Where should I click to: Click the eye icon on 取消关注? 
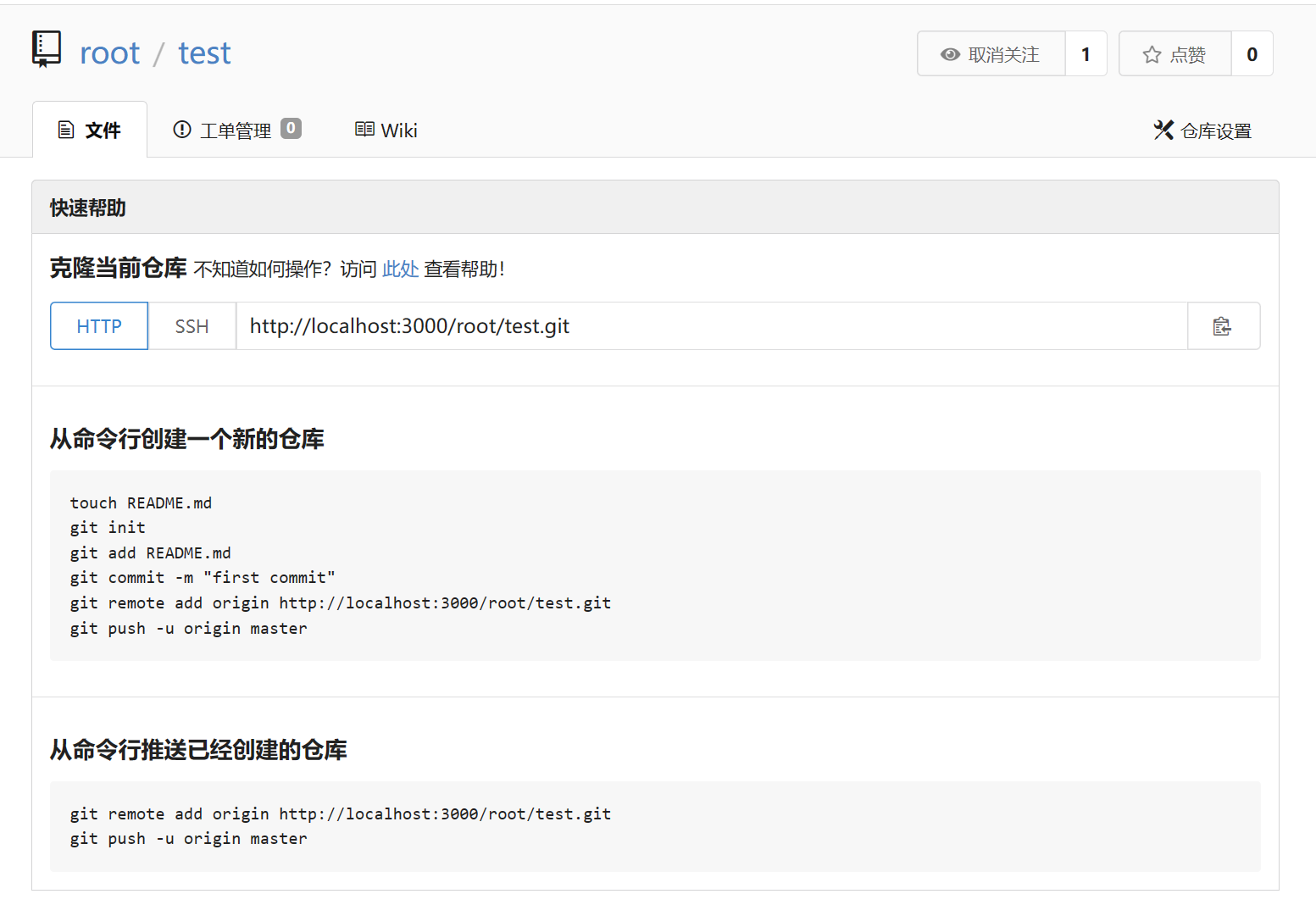[950, 54]
